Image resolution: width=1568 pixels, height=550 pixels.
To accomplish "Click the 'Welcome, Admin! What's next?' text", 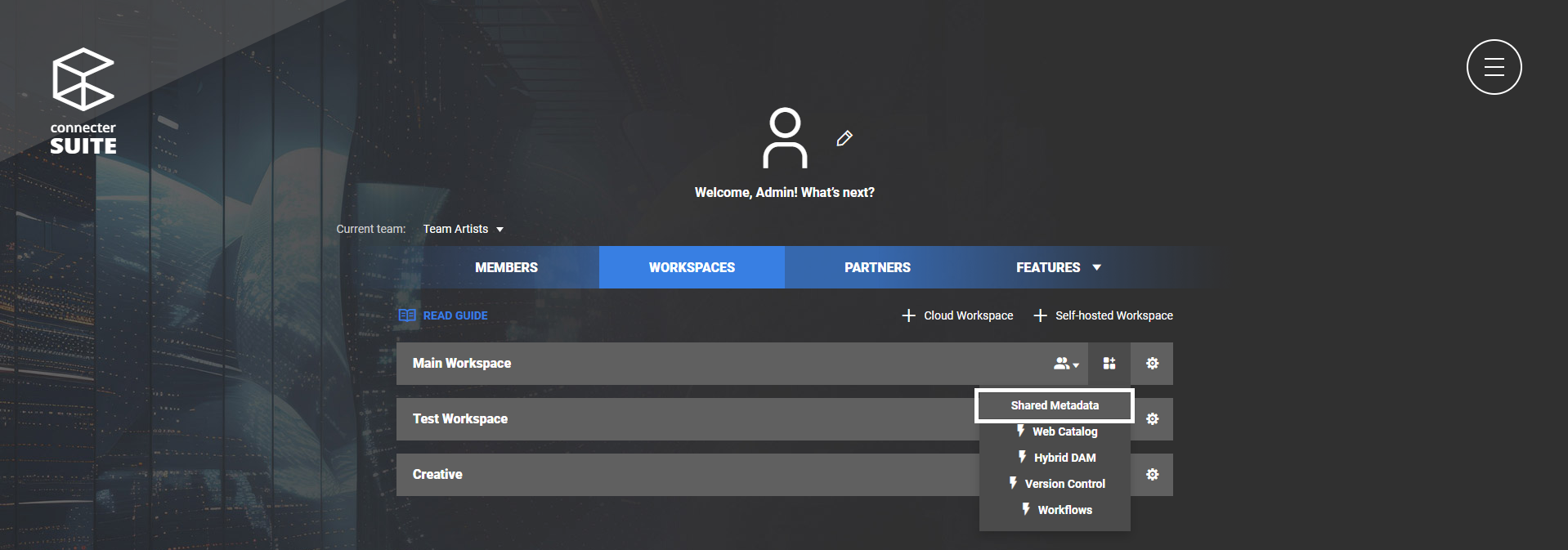I will coord(785,193).
